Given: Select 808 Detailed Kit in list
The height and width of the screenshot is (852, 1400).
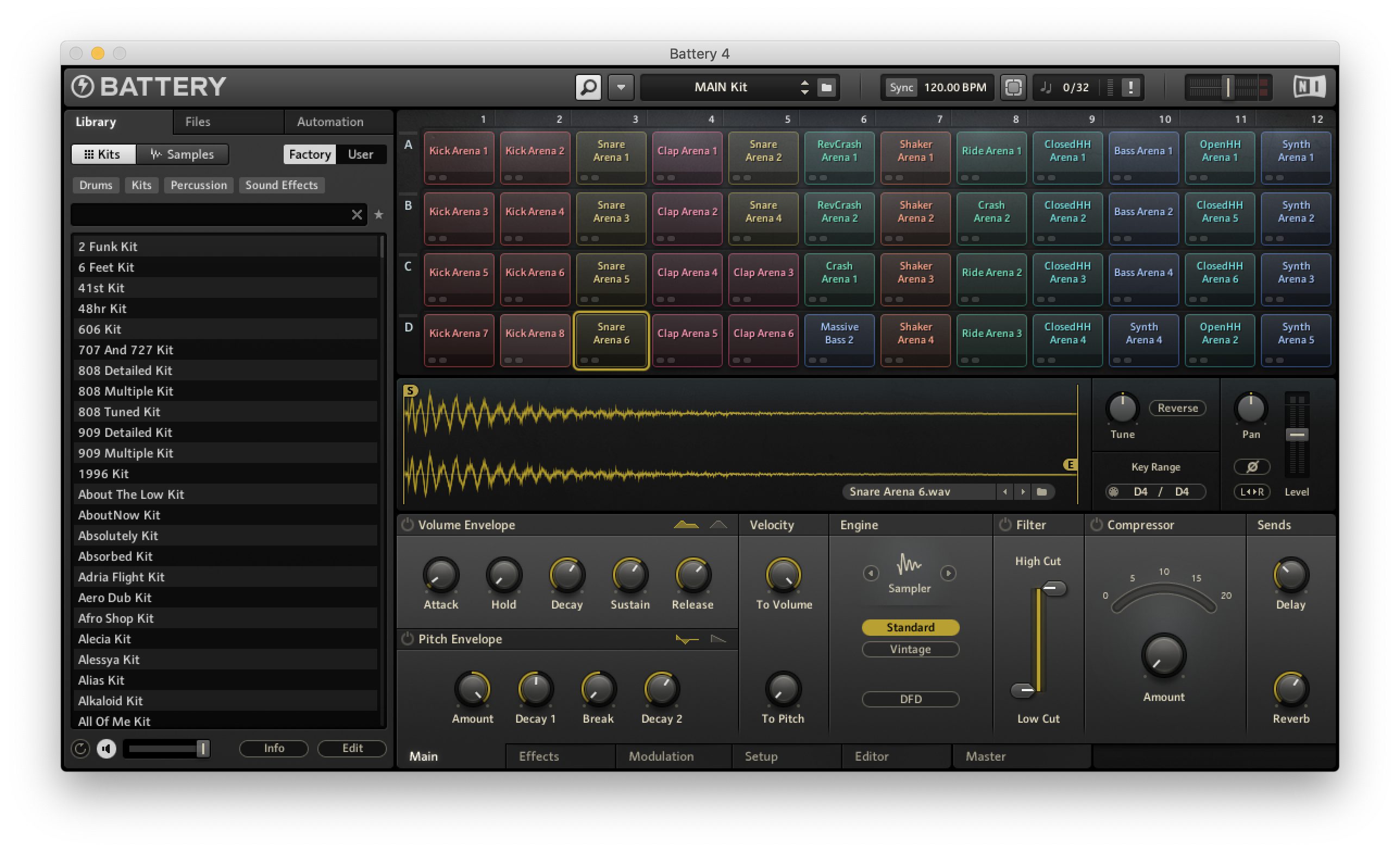Looking at the screenshot, I should [x=225, y=370].
